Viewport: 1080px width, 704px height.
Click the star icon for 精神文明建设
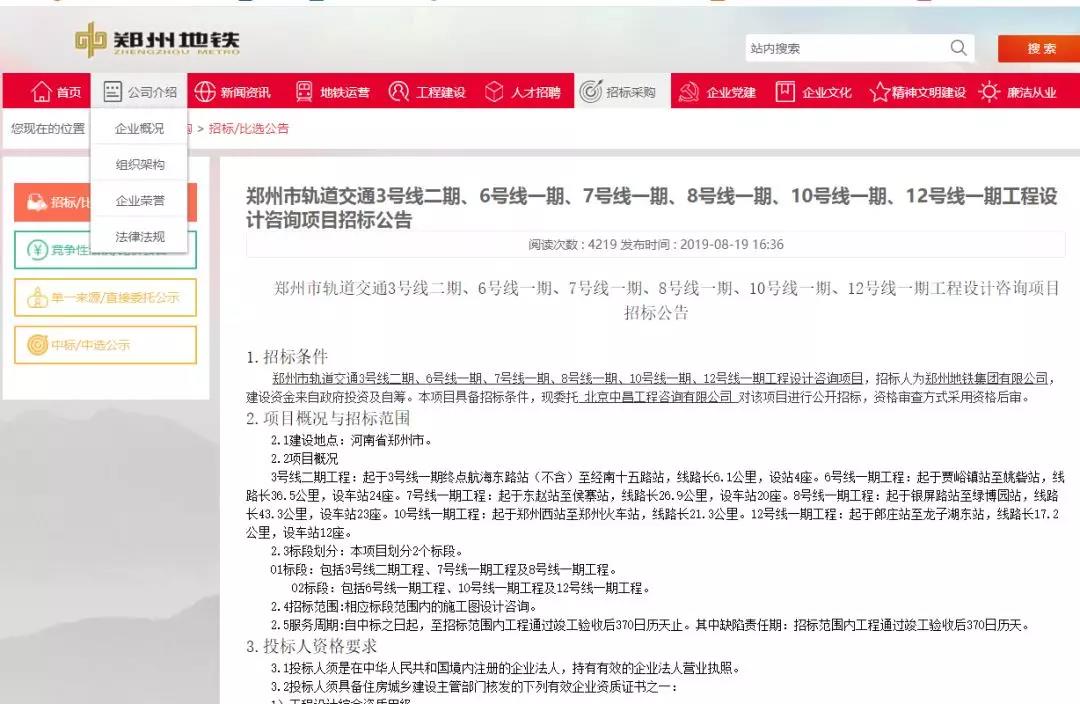879,92
